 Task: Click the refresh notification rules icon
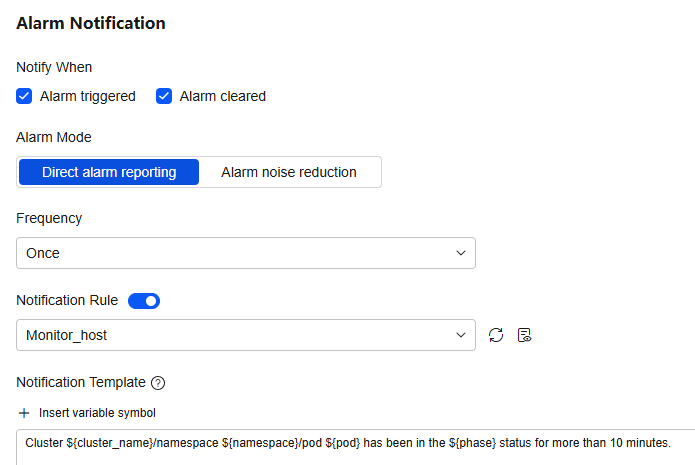(x=496, y=335)
